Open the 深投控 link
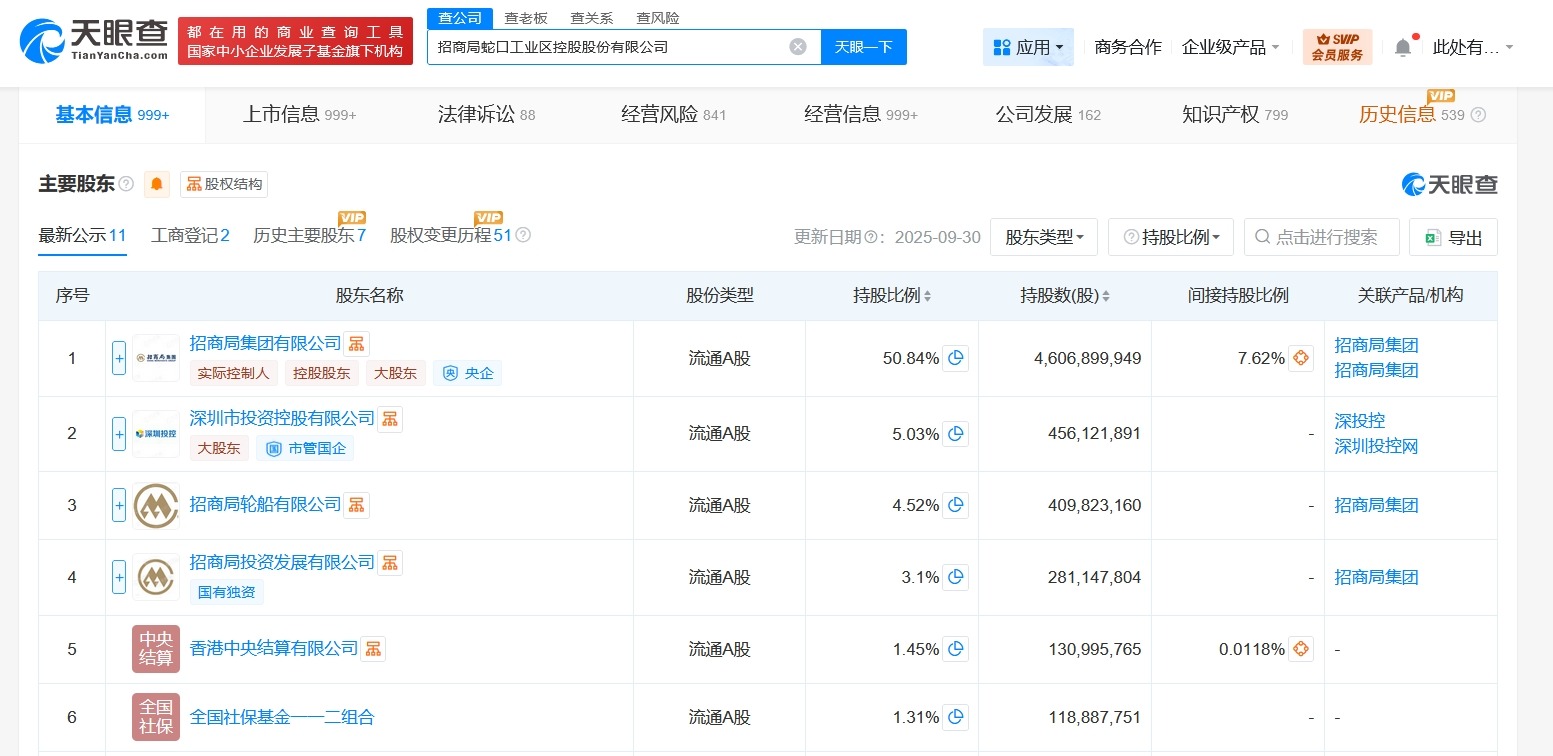Image resolution: width=1553 pixels, height=756 pixels. pyautogui.click(x=1358, y=421)
